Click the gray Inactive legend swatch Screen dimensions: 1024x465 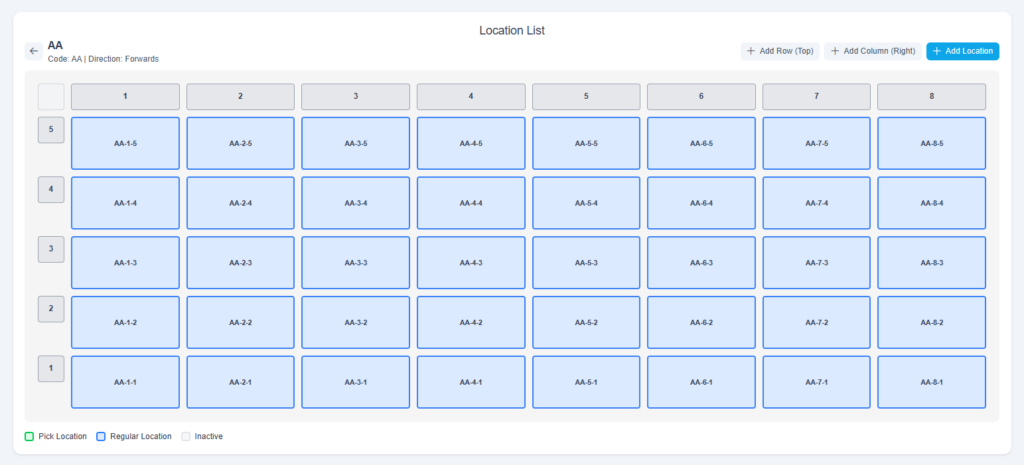(x=185, y=436)
